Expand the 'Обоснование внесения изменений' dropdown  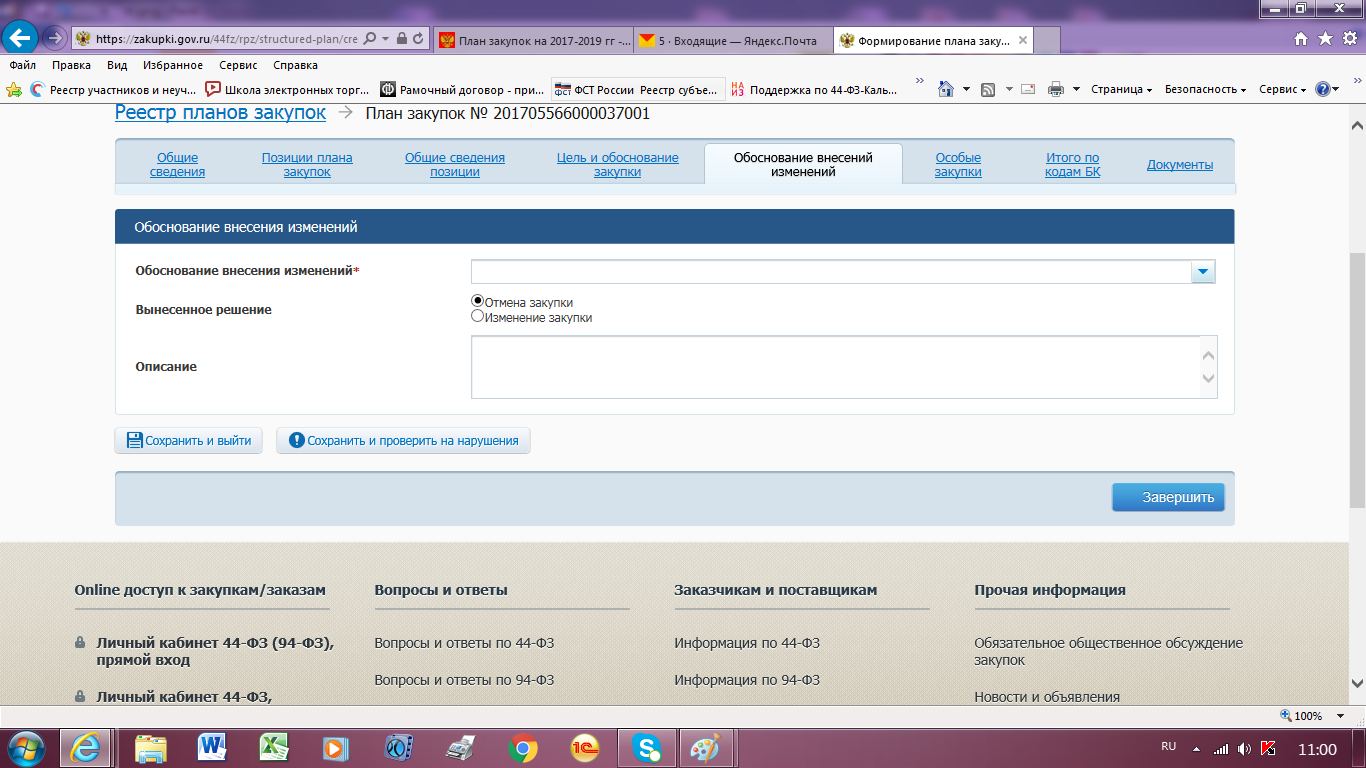click(1202, 271)
